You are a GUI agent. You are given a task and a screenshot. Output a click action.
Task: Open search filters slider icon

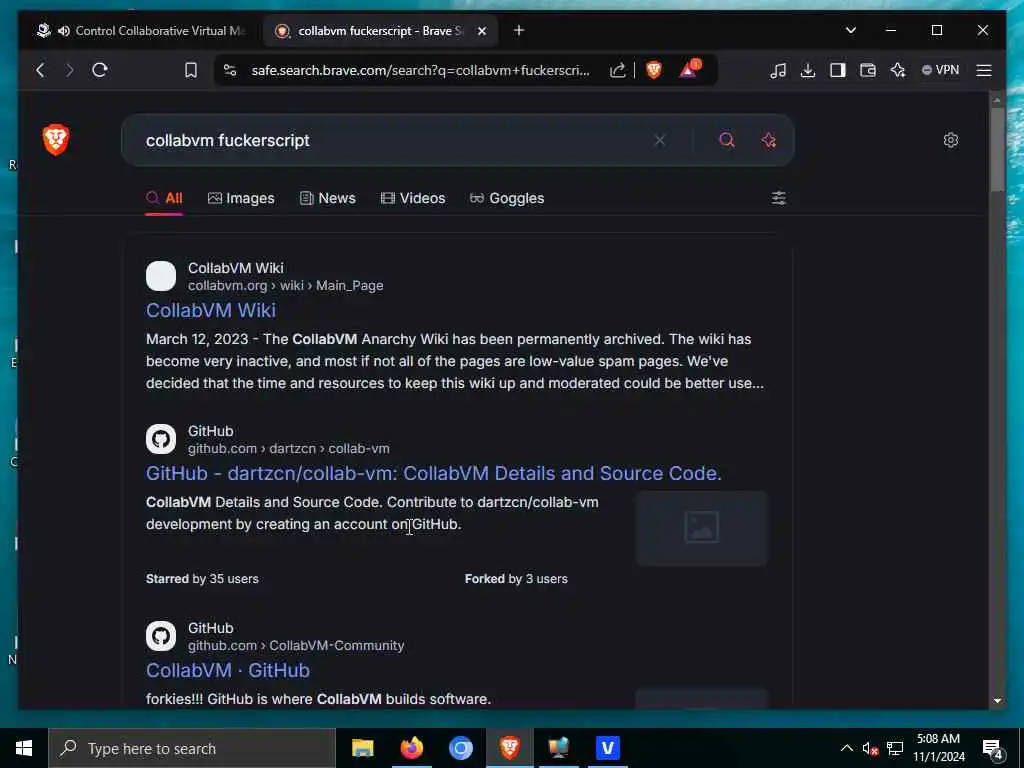778,198
